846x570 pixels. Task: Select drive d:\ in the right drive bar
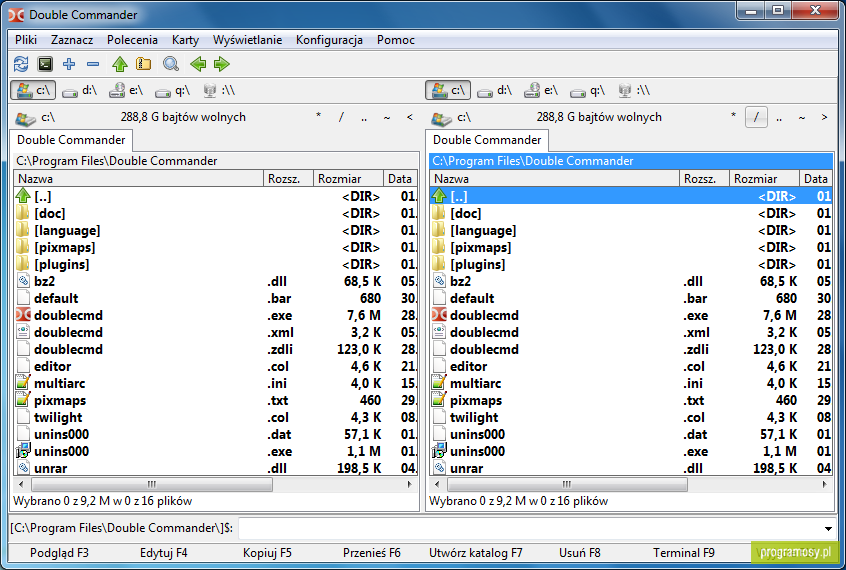click(x=494, y=90)
